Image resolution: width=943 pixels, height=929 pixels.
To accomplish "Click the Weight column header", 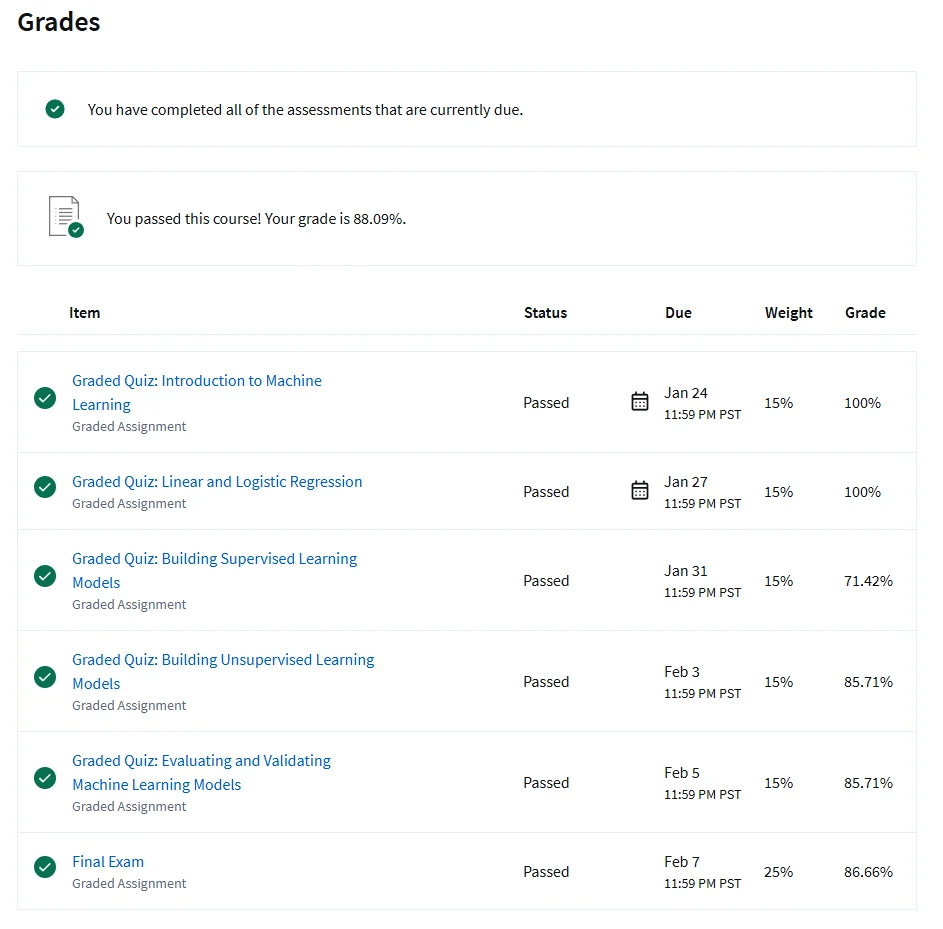I will (788, 313).
